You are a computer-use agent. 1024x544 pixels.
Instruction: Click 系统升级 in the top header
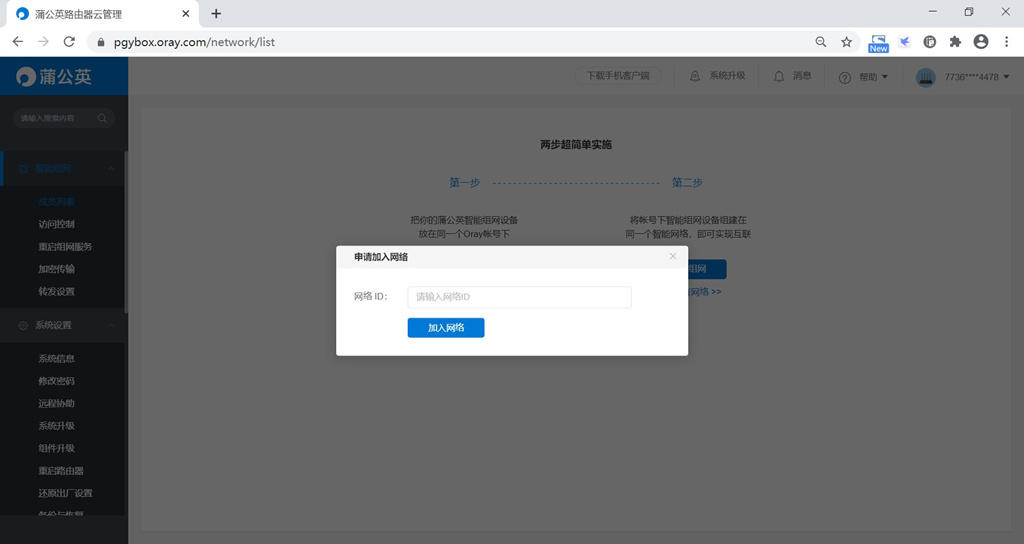718,76
